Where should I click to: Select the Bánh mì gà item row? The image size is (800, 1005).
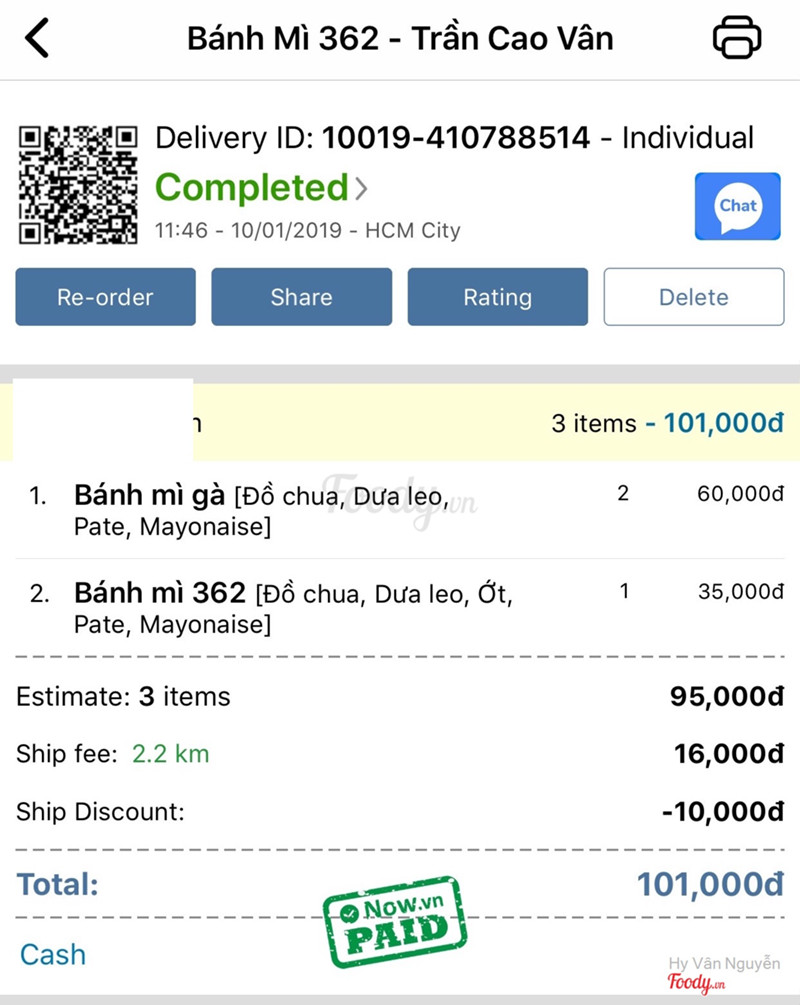coord(400,509)
